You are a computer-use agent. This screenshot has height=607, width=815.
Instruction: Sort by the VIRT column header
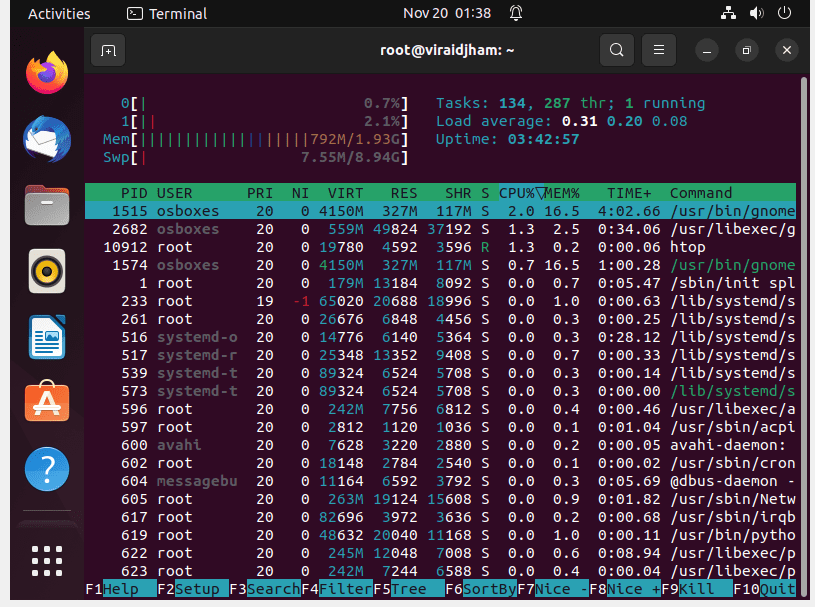click(345, 193)
